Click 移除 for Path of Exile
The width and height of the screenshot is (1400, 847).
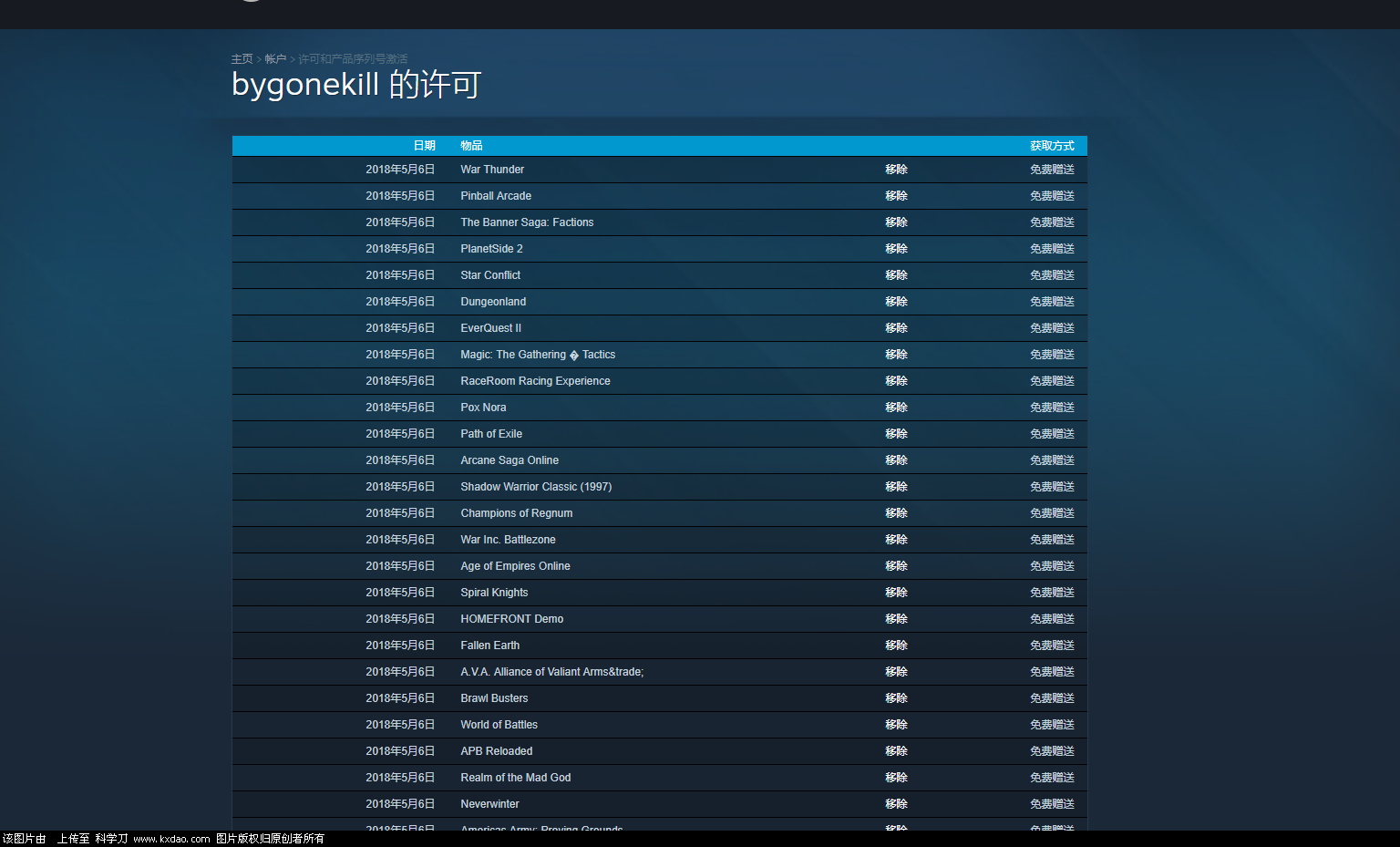coord(896,434)
